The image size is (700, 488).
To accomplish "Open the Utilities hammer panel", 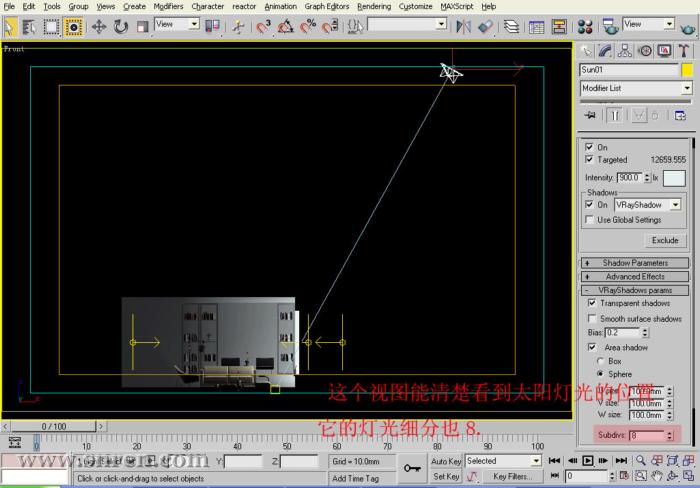I will (685, 51).
